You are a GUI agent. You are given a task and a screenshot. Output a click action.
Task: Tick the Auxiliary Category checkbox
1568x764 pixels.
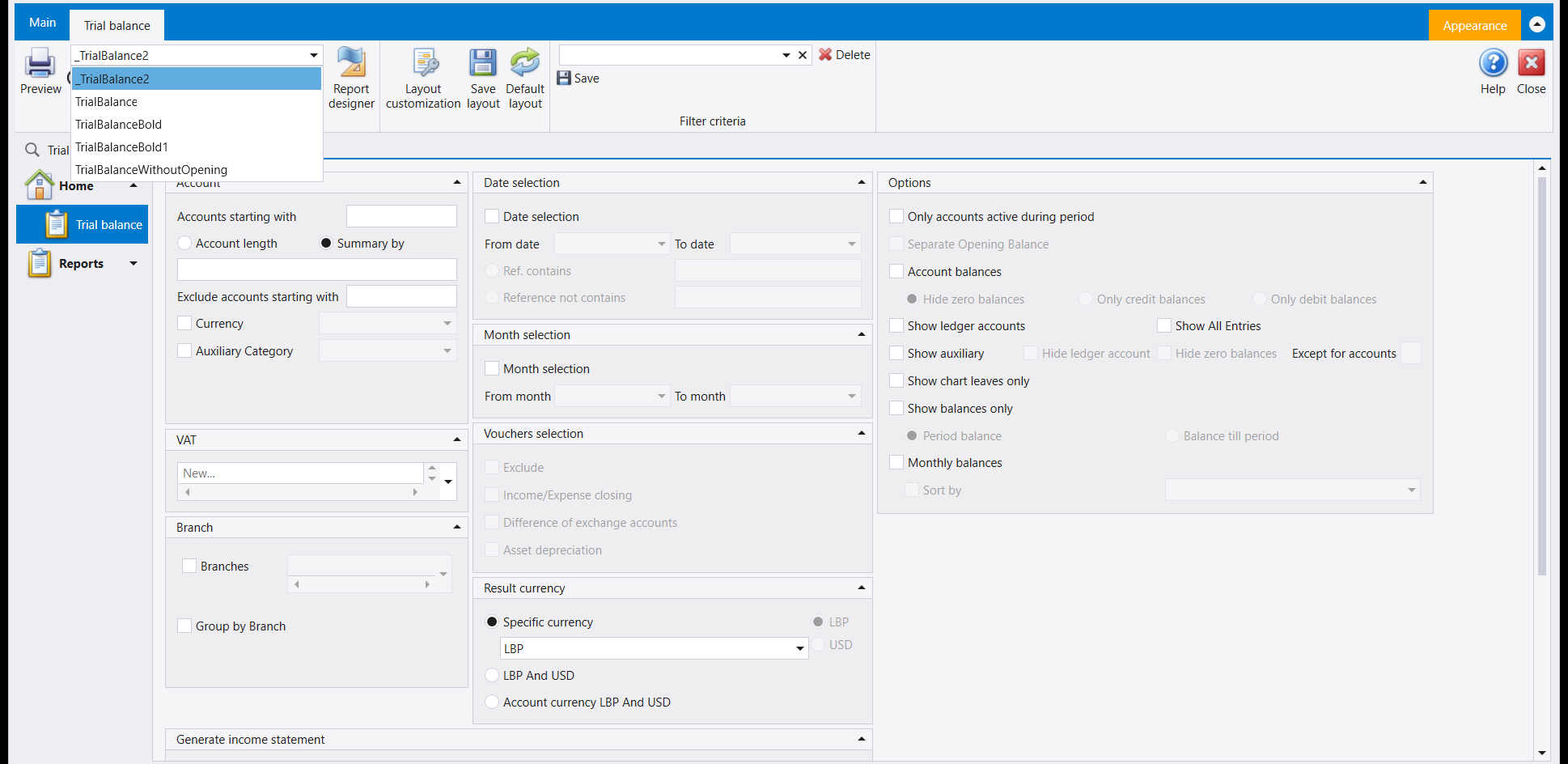184,350
